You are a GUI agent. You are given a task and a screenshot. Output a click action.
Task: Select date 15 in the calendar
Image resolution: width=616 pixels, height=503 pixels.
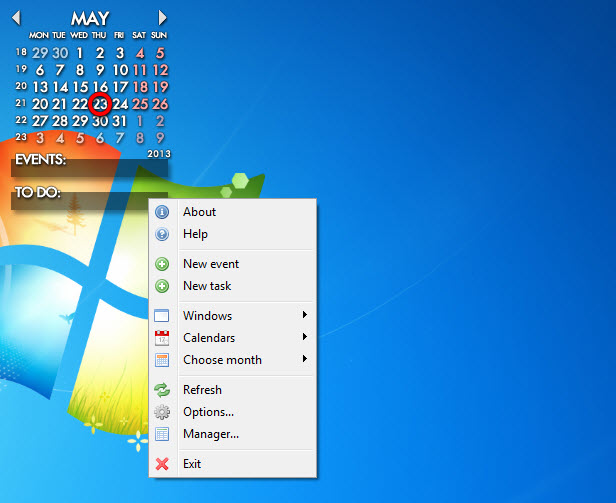(x=80, y=87)
